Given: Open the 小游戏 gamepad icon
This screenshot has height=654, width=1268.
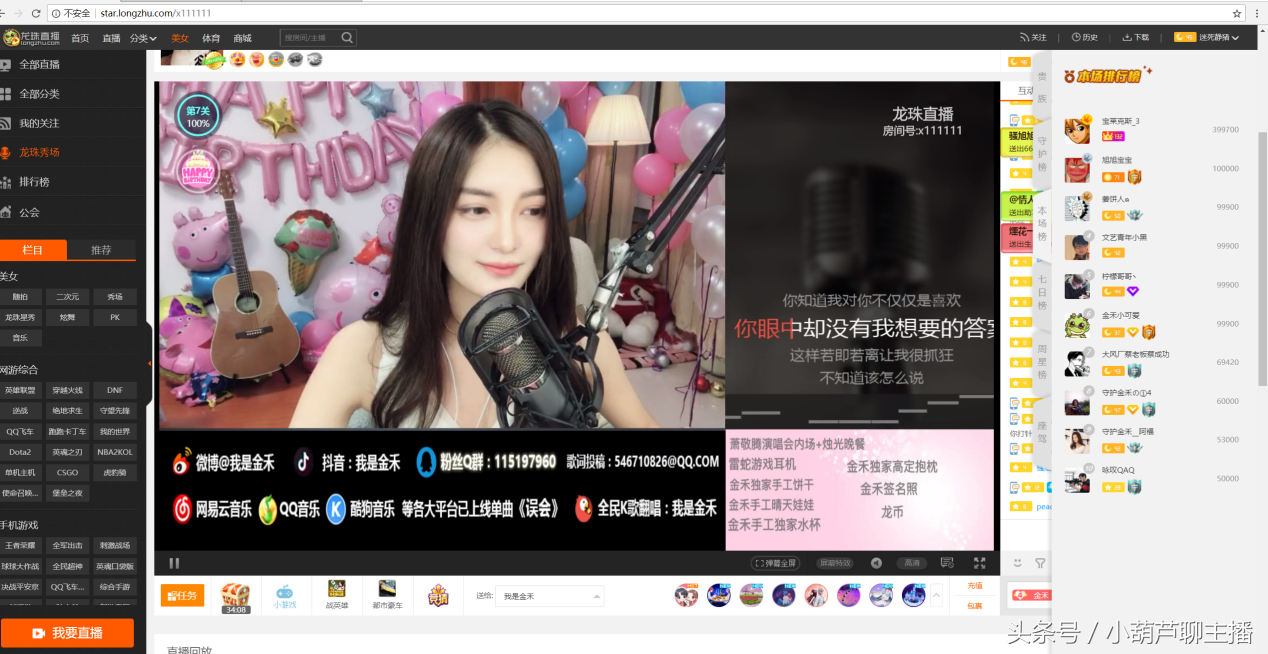Looking at the screenshot, I should [x=285, y=595].
